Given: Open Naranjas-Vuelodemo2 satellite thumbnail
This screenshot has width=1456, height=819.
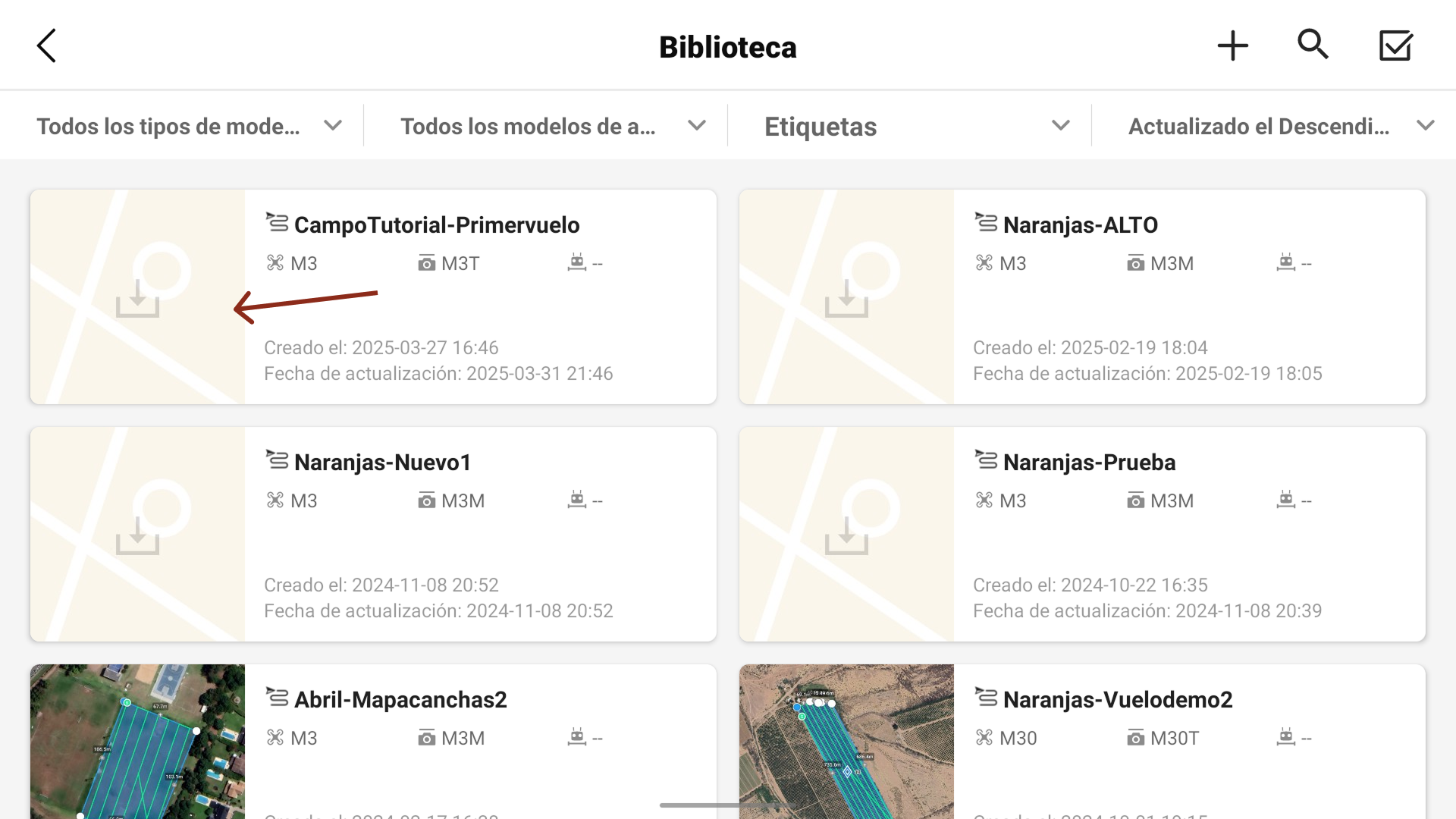Looking at the screenshot, I should [846, 742].
